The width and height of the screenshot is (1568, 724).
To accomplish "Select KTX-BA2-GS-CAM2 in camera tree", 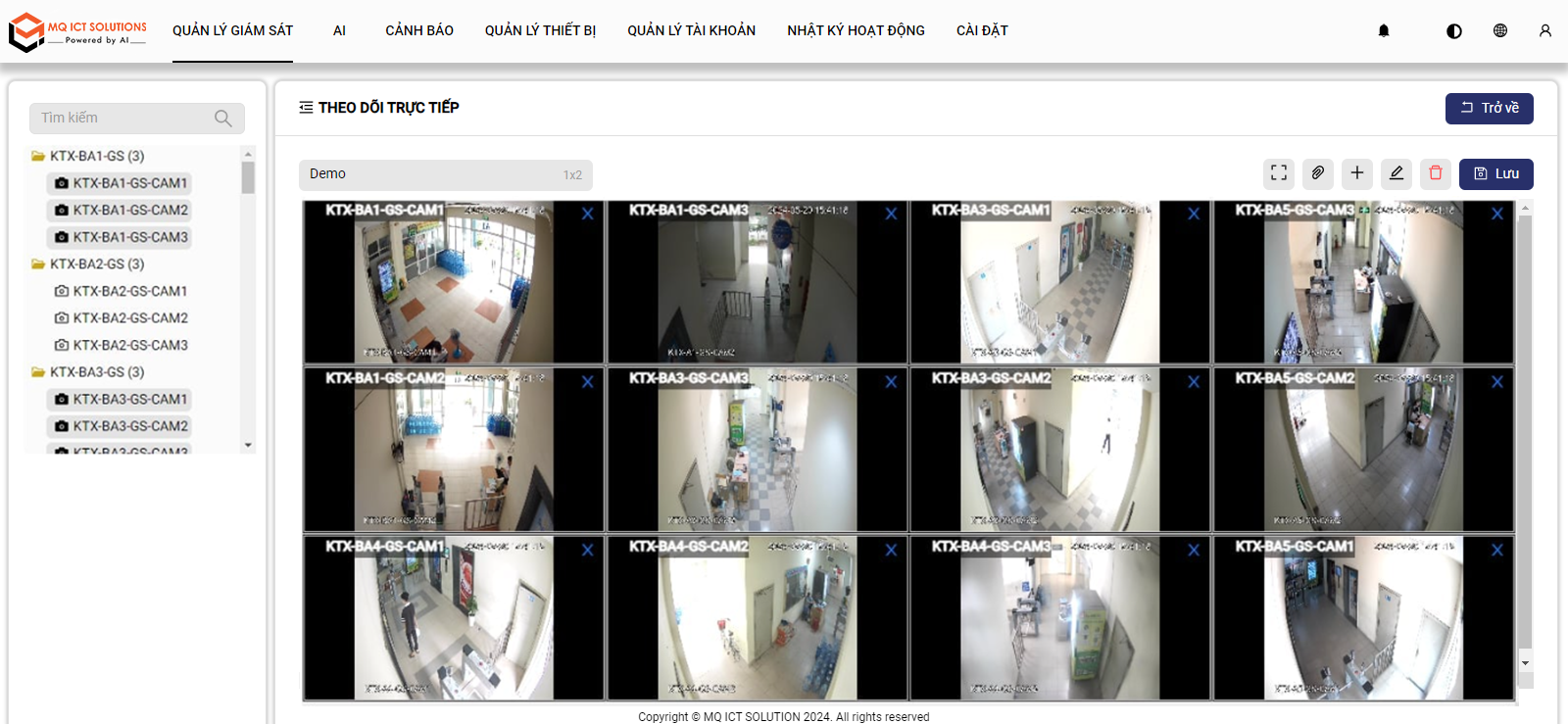I will pyautogui.click(x=120, y=318).
